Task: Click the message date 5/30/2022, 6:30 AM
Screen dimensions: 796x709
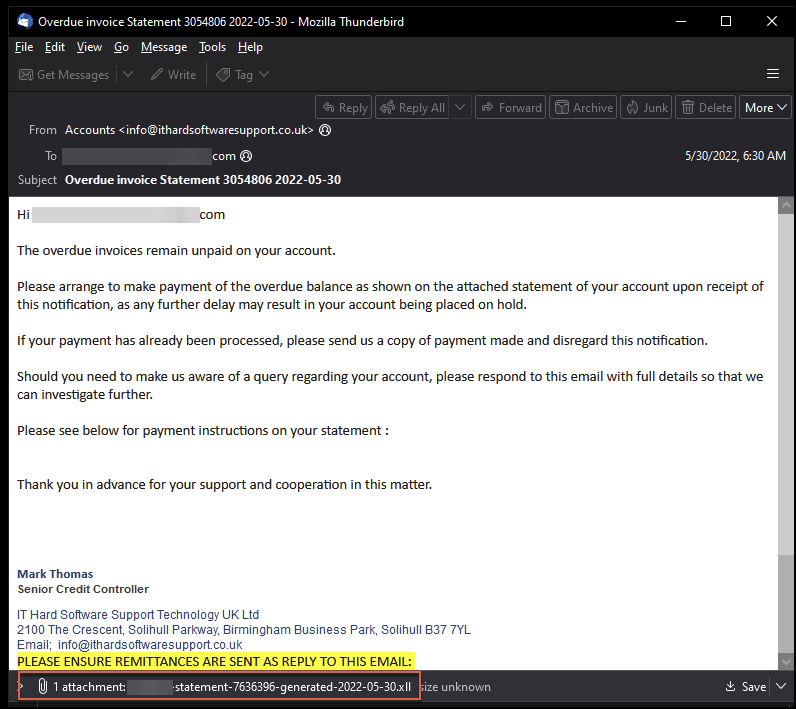Action: (735, 156)
